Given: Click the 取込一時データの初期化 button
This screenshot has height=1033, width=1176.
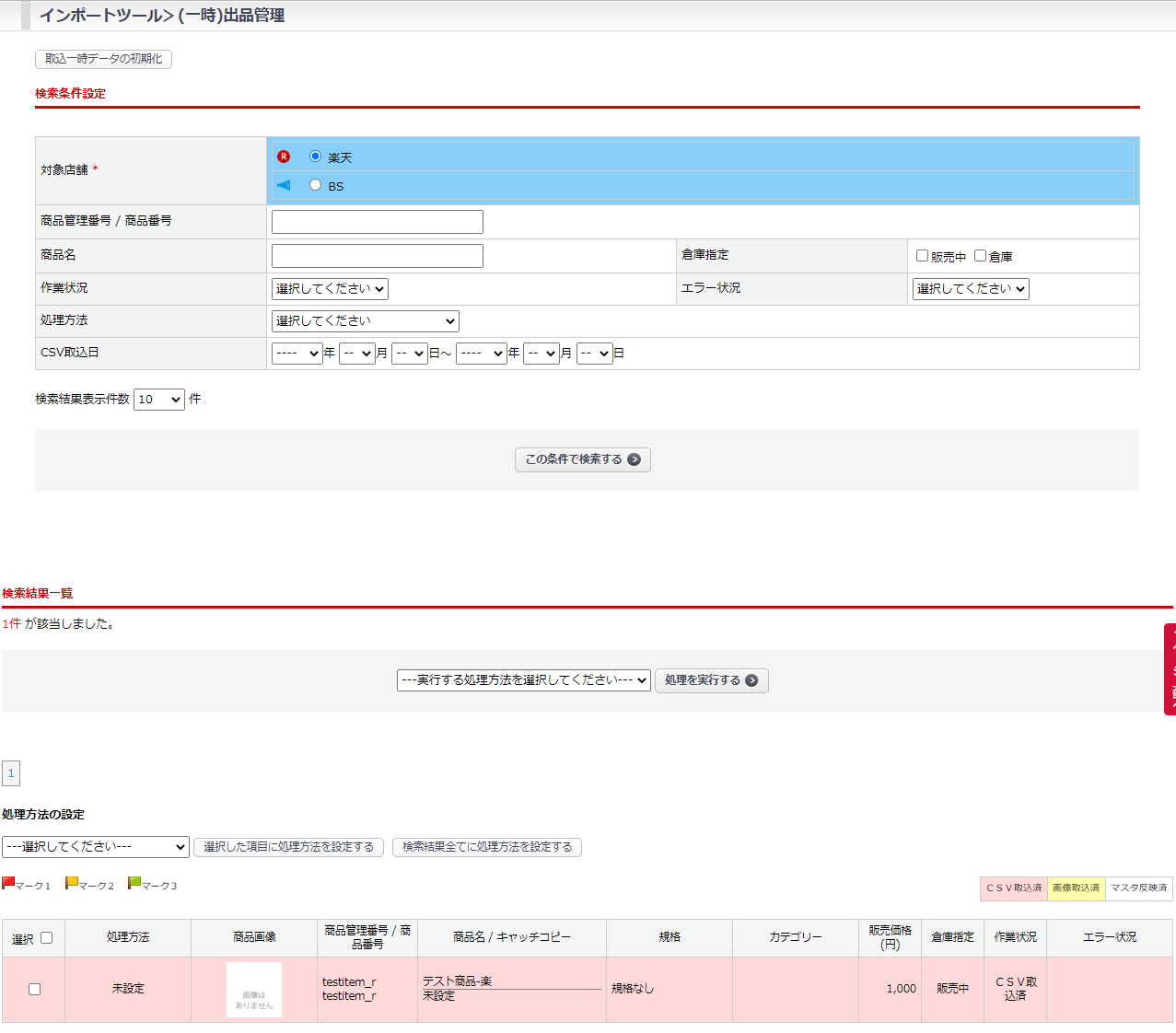Looking at the screenshot, I should 103,59.
